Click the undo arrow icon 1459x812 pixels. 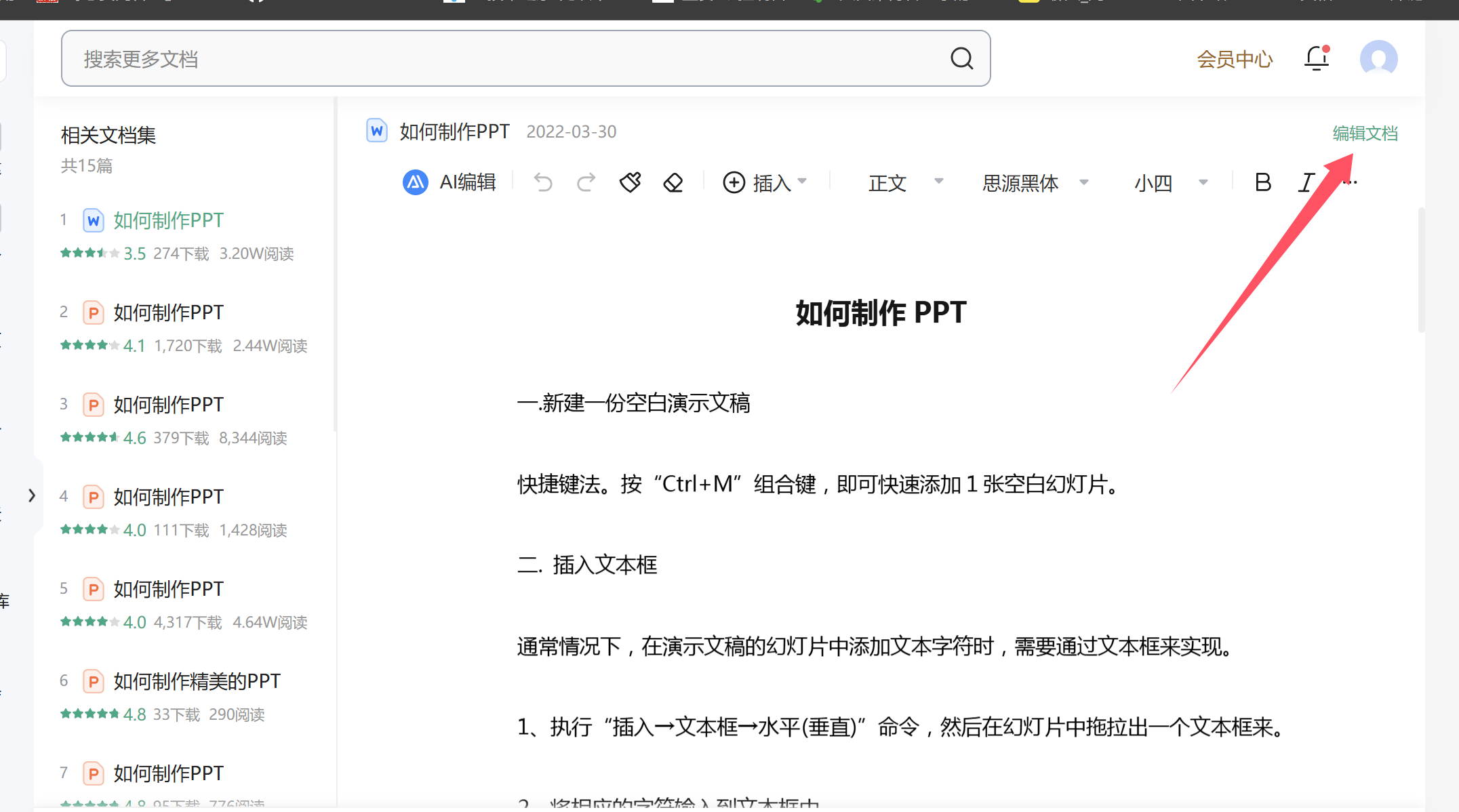(543, 182)
